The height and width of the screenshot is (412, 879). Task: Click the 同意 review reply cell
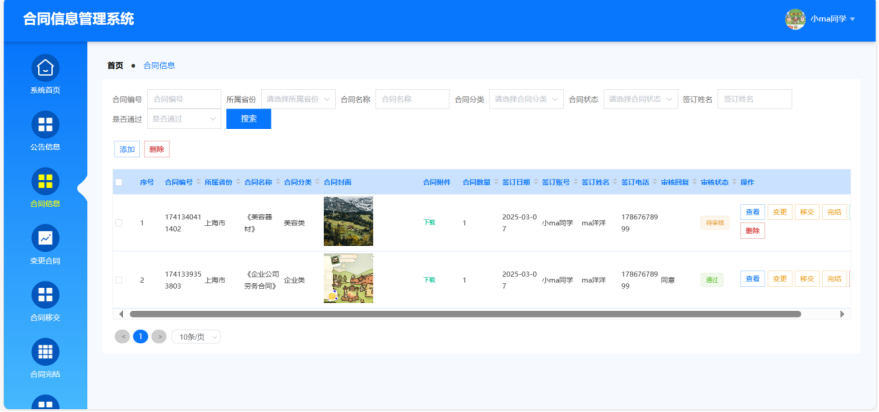tap(668, 279)
